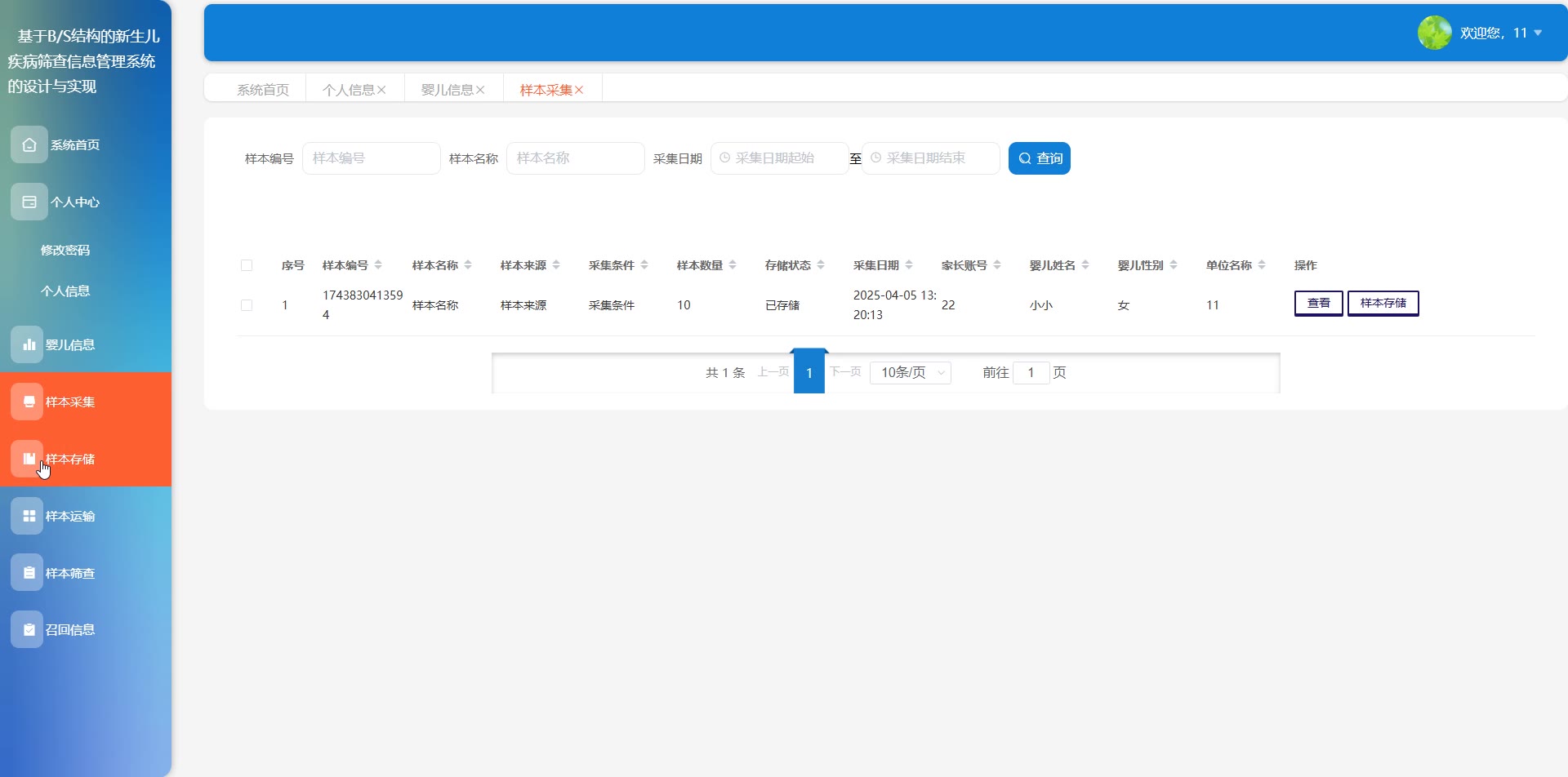Click the 样本采集 sidebar icon

click(28, 402)
